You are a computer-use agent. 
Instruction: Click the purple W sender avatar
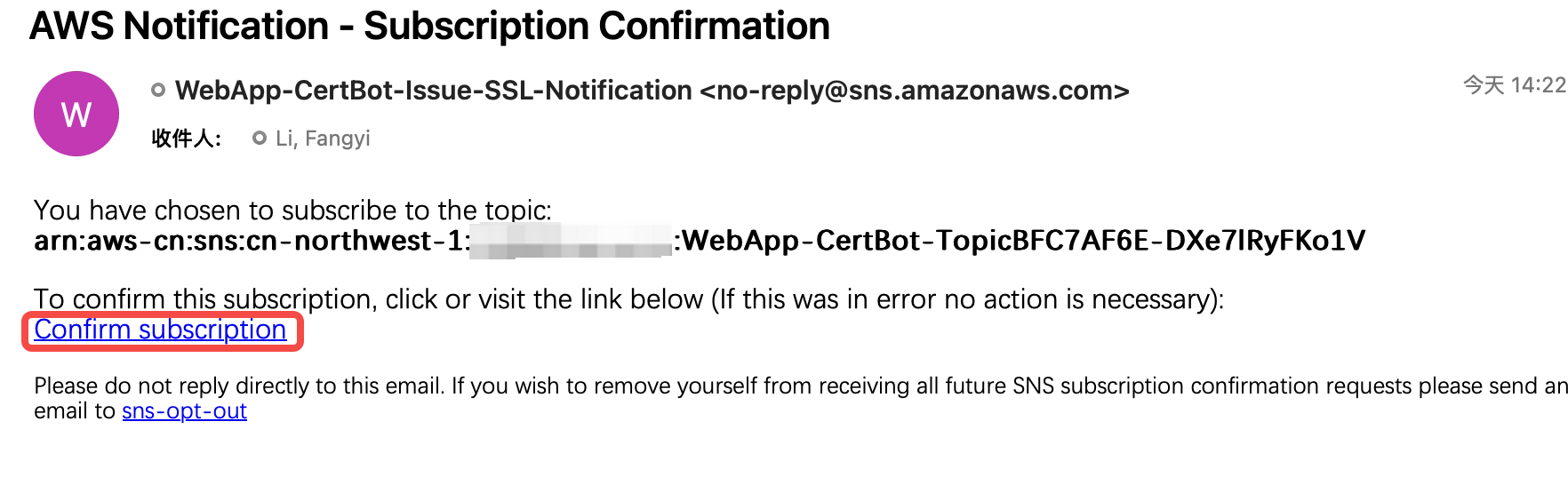[x=76, y=114]
